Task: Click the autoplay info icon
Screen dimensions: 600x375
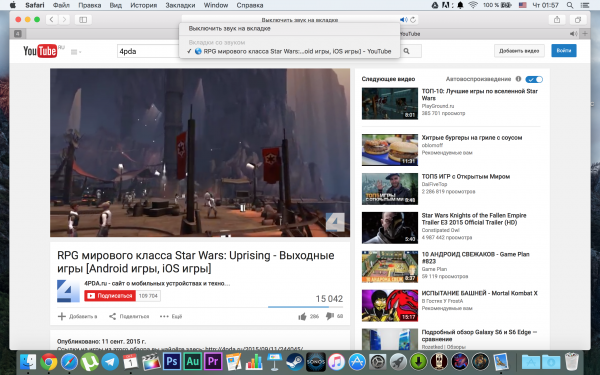Action: point(518,79)
